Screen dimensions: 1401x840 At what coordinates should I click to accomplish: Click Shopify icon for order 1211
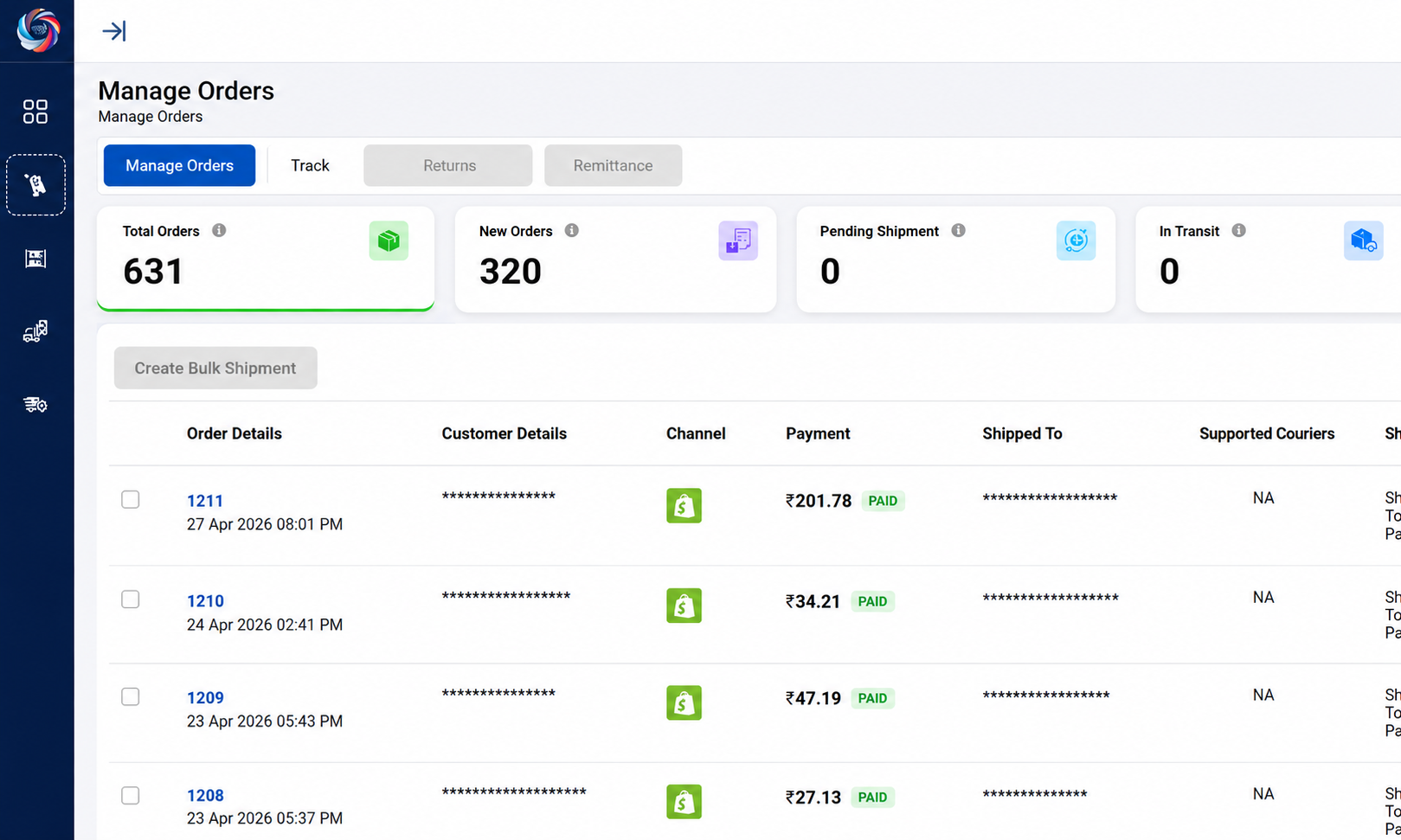coord(684,505)
